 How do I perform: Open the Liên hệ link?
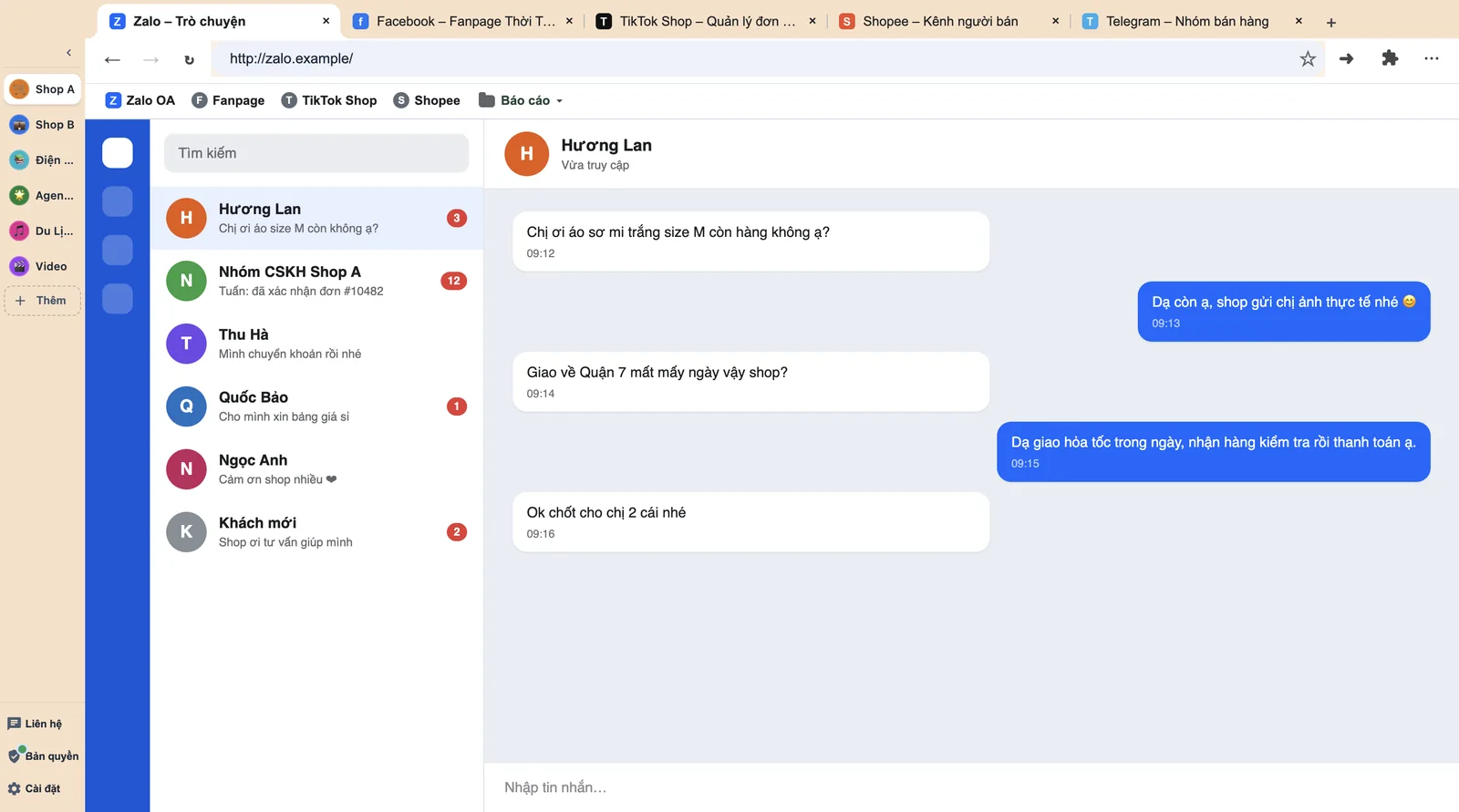pyautogui.click(x=36, y=724)
